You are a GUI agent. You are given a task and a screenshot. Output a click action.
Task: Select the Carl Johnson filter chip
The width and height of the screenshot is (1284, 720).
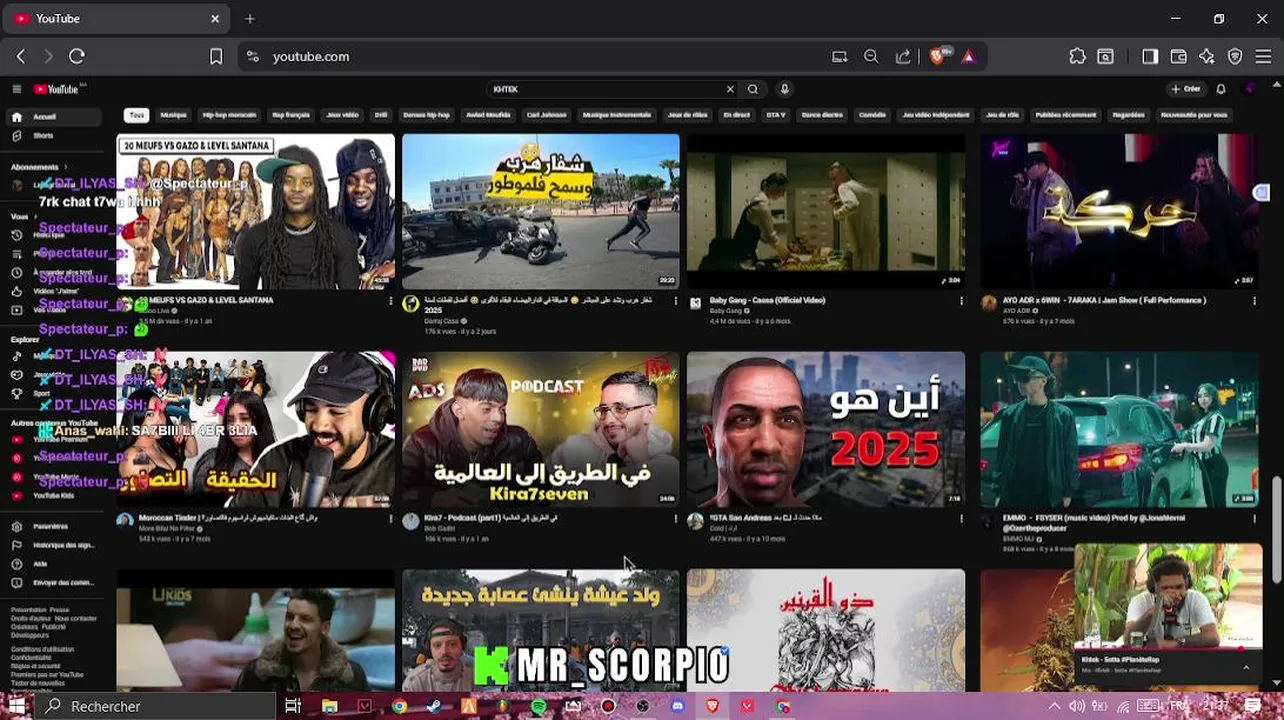click(546, 115)
